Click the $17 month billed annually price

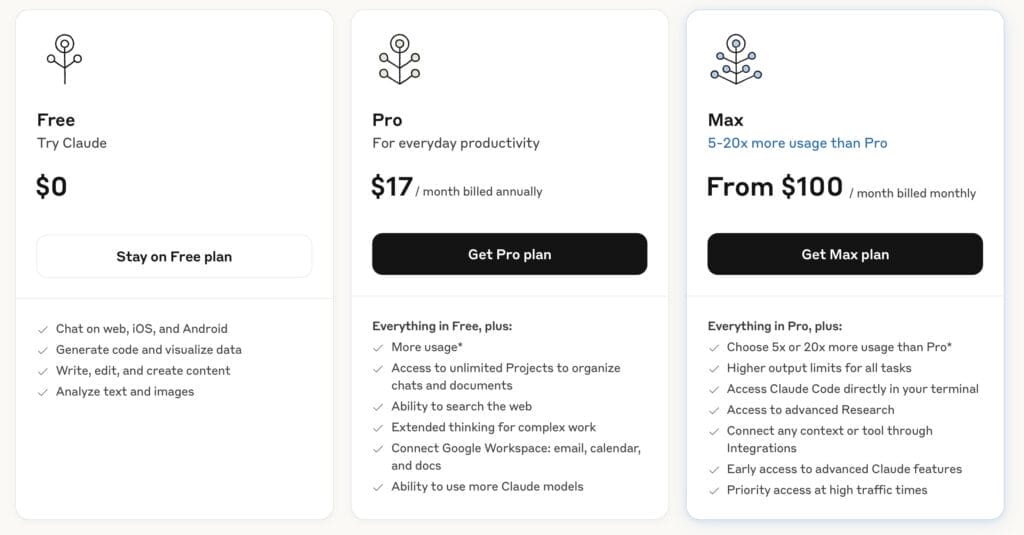pyautogui.click(x=456, y=187)
